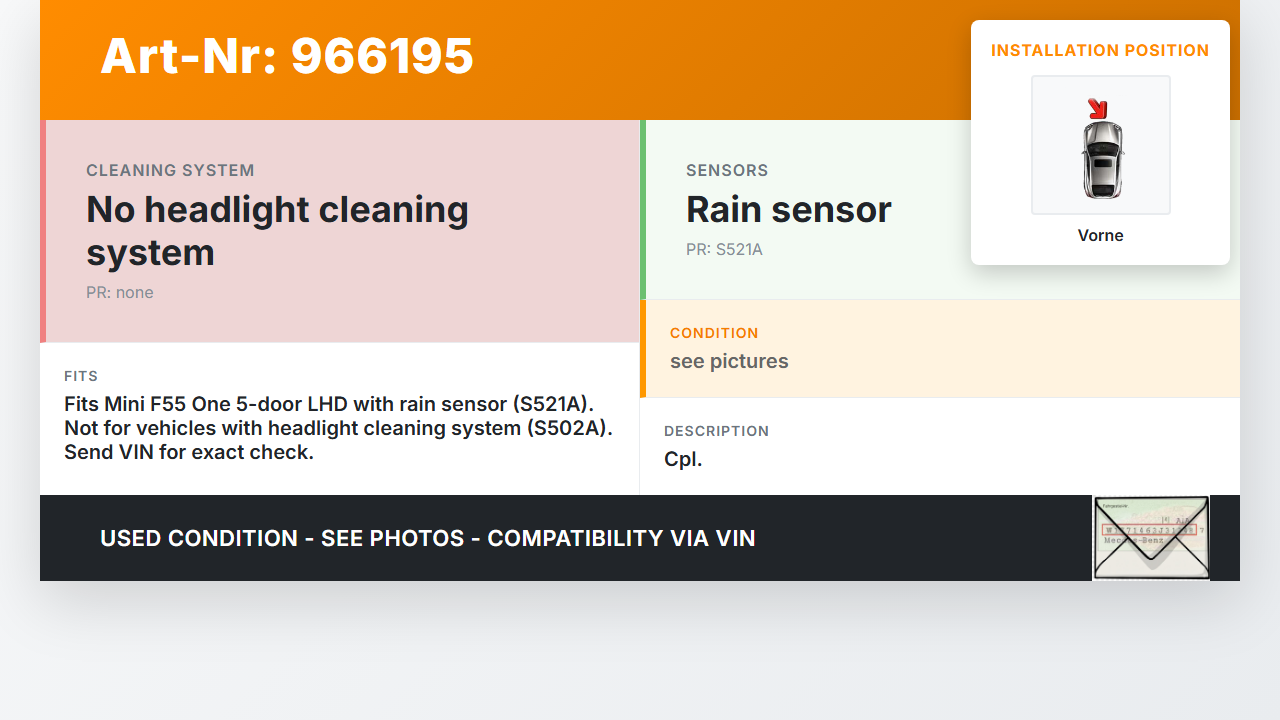Click the Sensors section label
This screenshot has width=1280, height=720.
[727, 170]
